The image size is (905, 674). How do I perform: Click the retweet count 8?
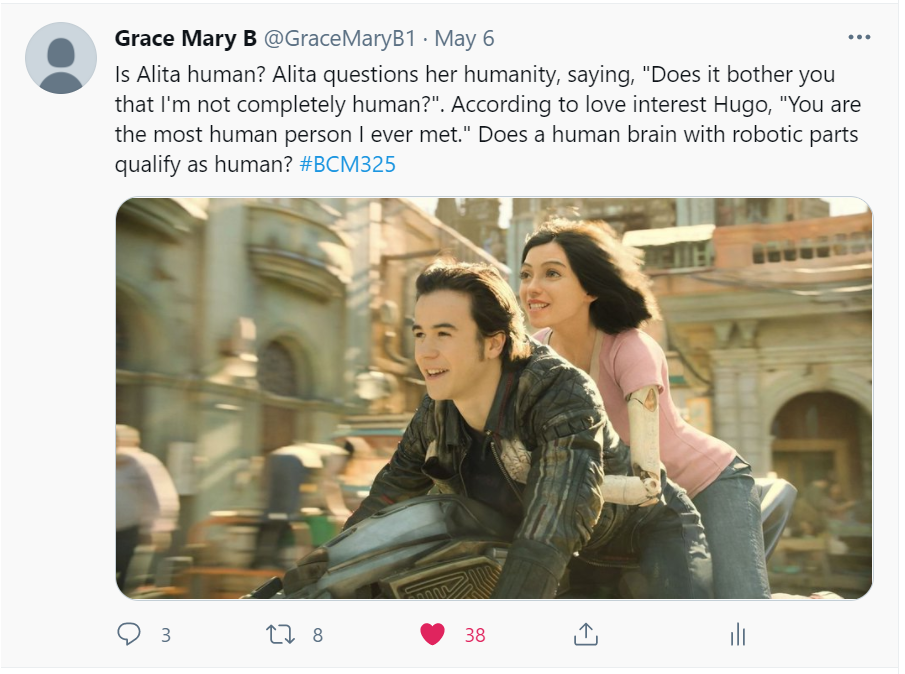(x=317, y=635)
